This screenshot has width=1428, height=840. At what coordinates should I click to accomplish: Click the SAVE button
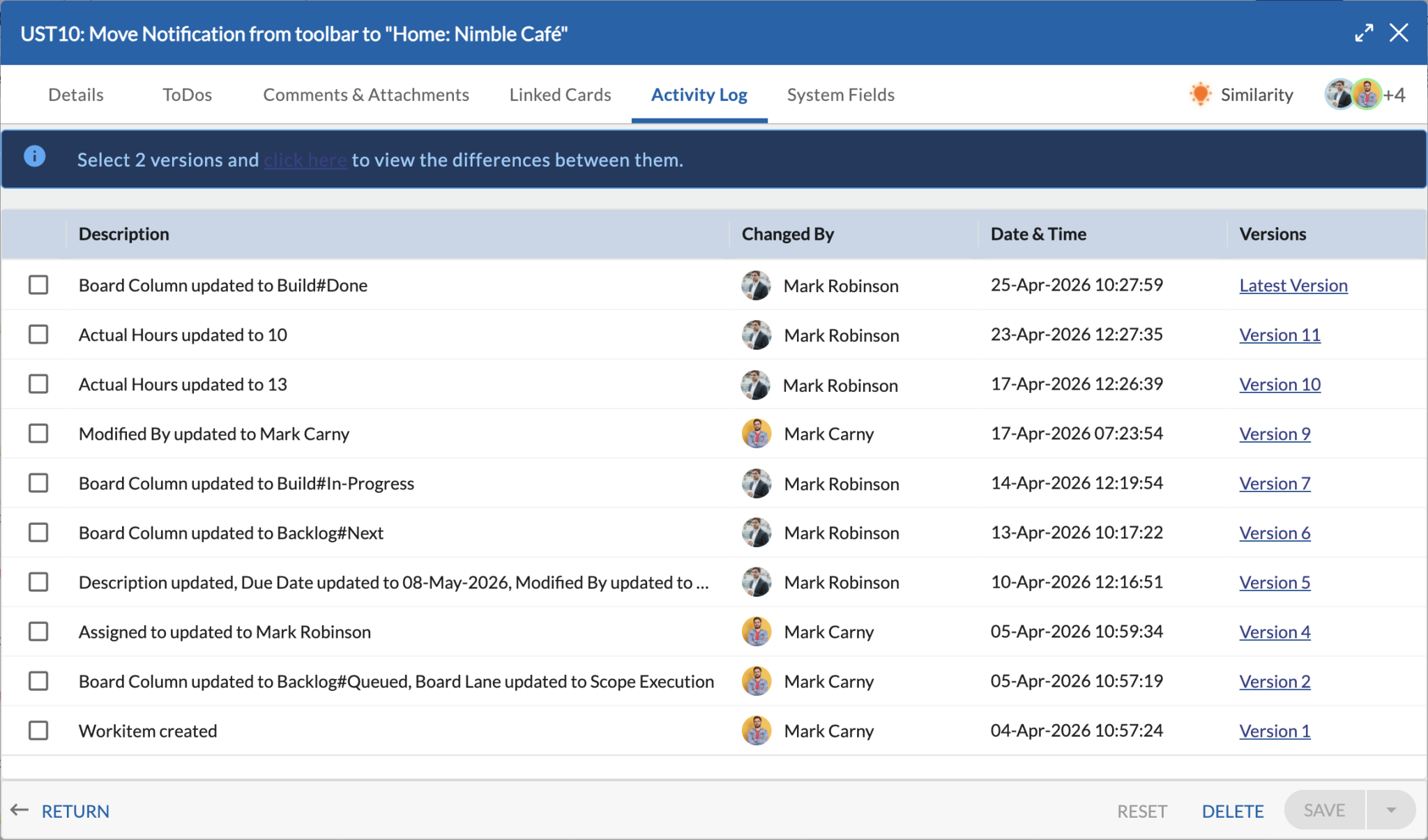click(x=1324, y=810)
